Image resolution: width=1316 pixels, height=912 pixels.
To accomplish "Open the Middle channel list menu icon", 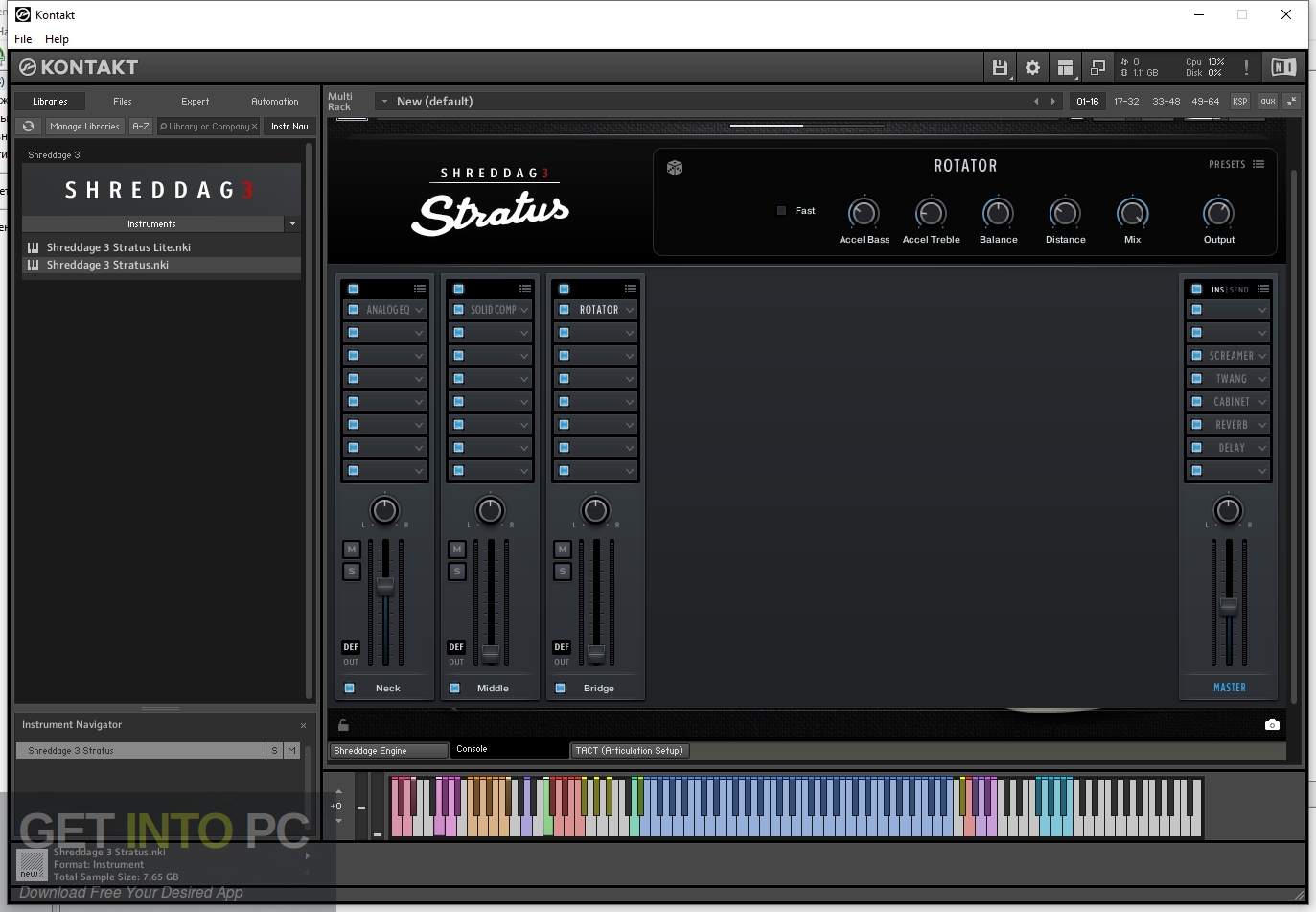I will 525,289.
